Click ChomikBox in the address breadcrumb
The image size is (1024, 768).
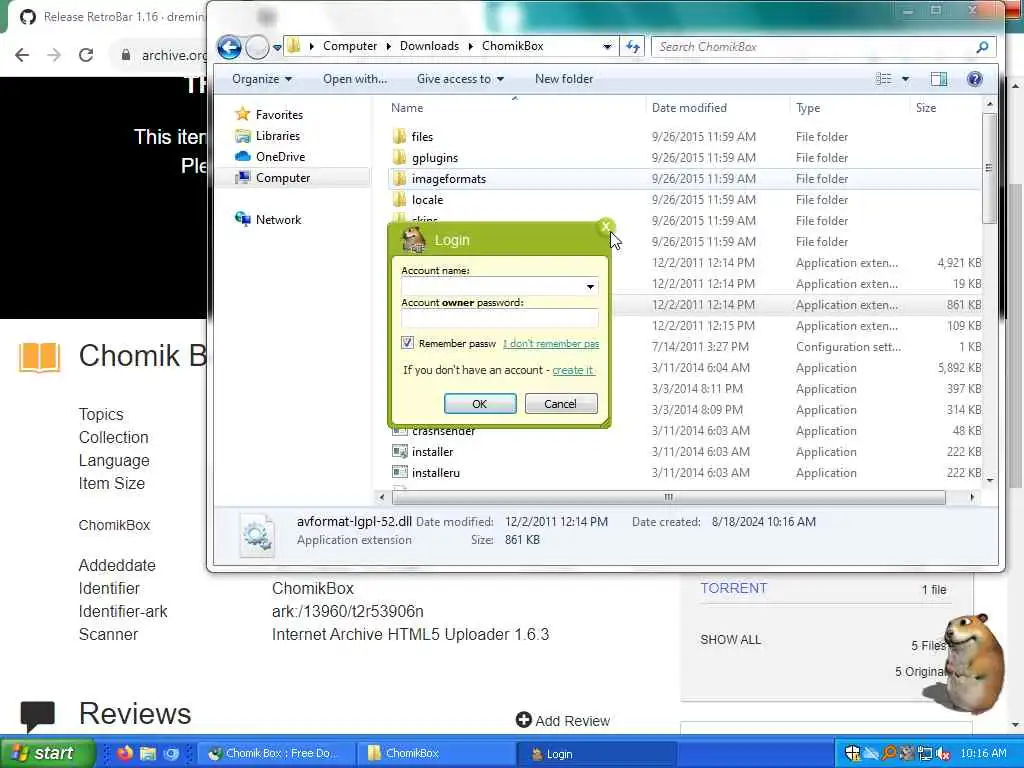pos(512,46)
